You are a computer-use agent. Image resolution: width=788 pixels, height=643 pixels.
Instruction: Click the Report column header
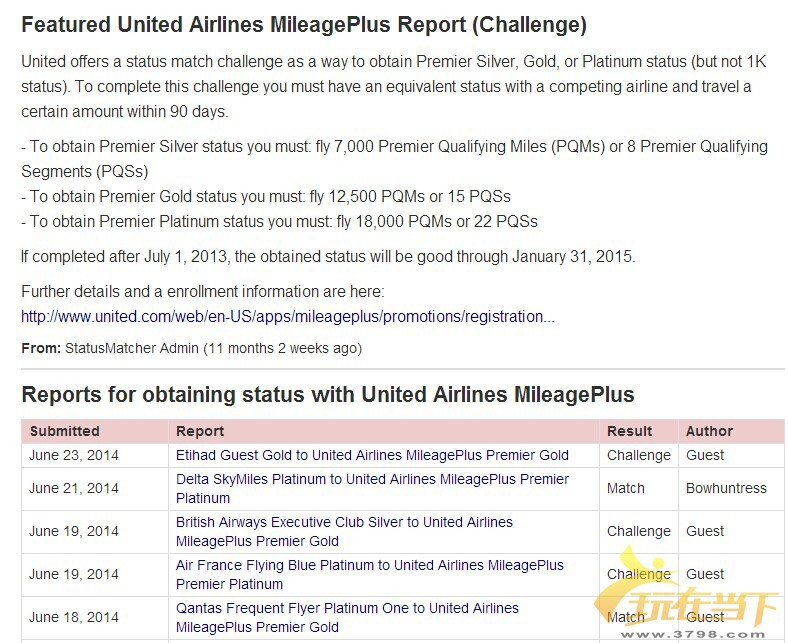tap(200, 431)
